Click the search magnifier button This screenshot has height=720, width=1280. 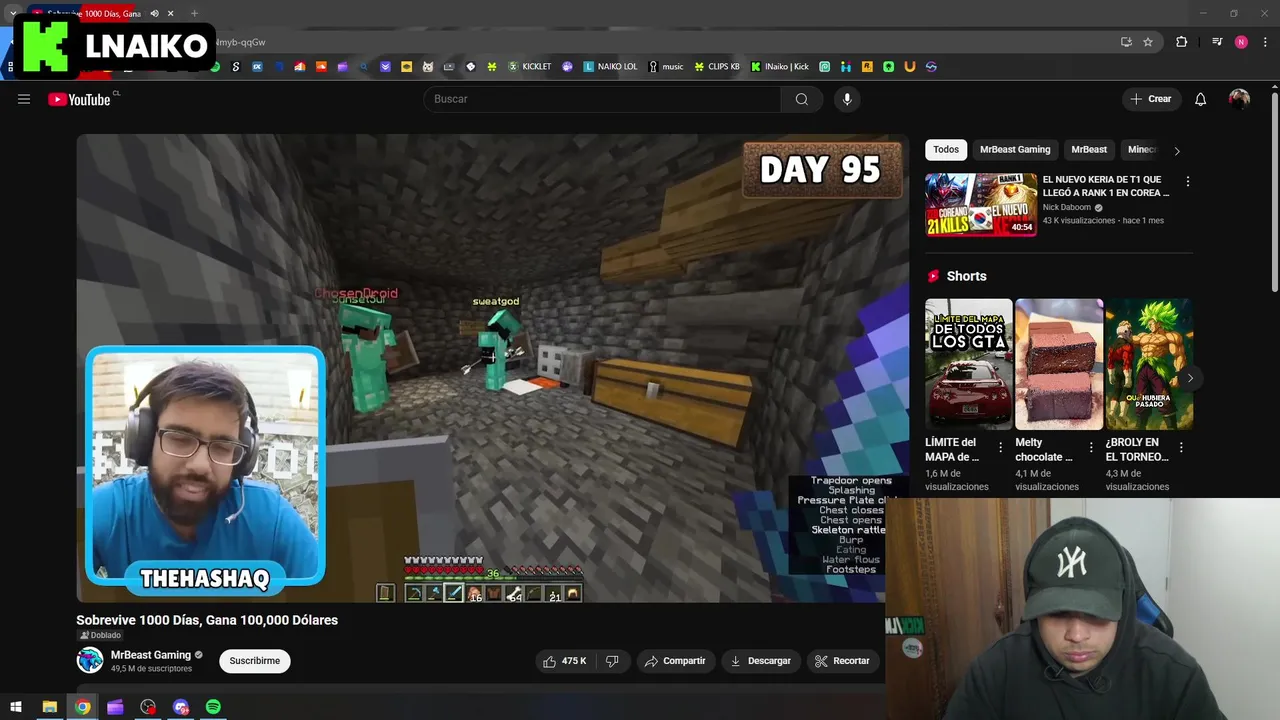coord(802,99)
